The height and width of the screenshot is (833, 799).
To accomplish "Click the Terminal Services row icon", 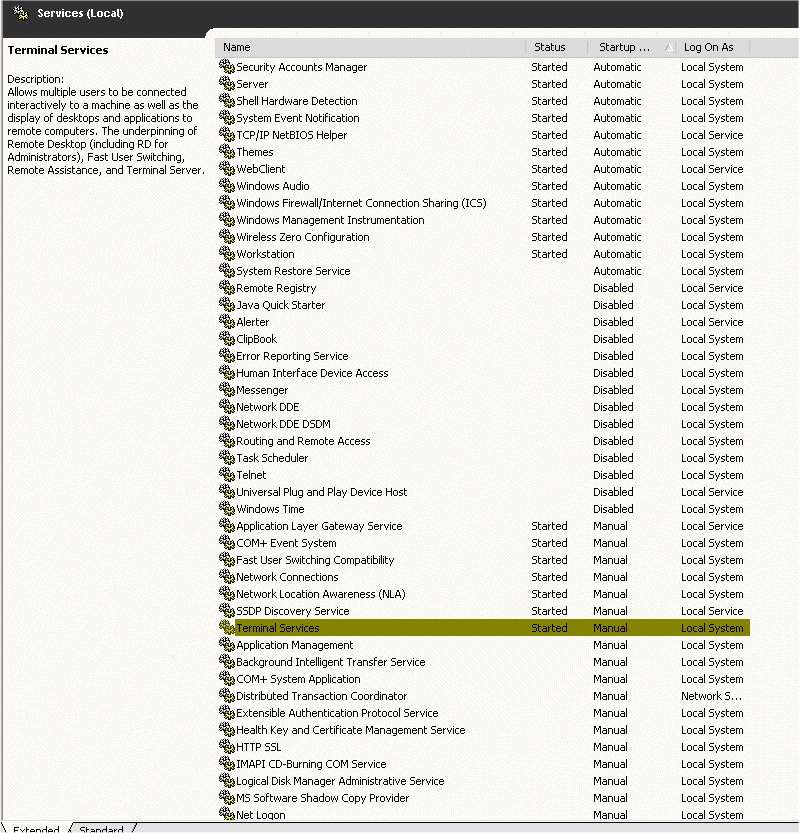I will click(x=227, y=627).
